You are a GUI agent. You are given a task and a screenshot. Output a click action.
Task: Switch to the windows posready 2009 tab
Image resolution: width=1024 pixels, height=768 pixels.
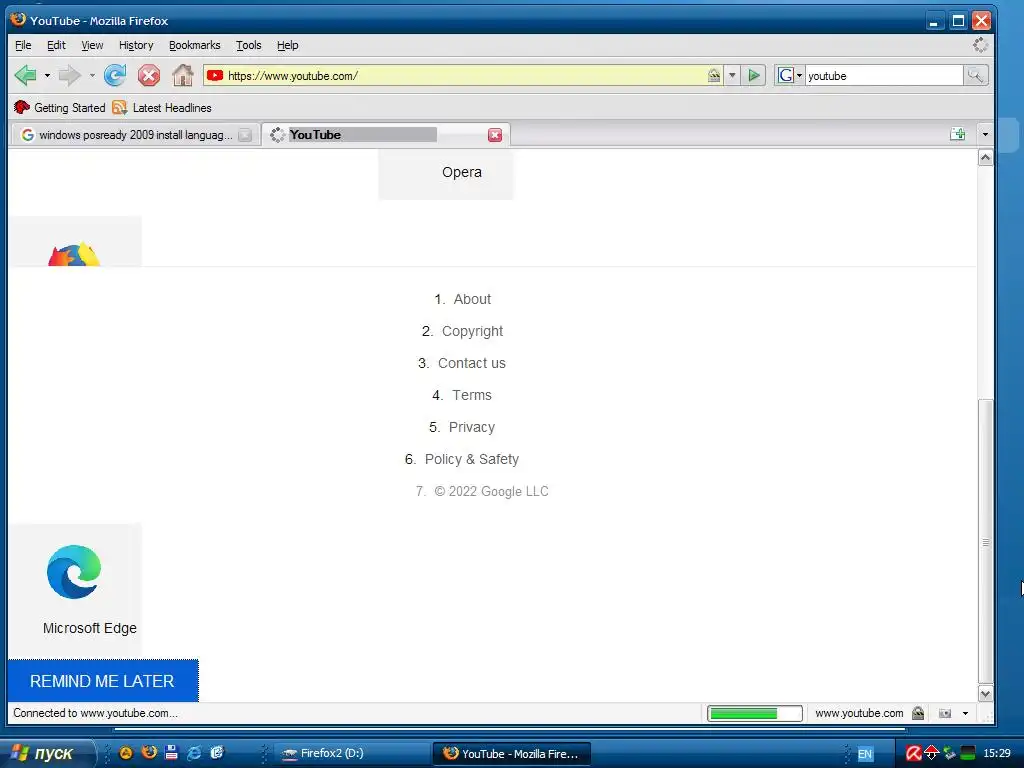pyautogui.click(x=135, y=135)
